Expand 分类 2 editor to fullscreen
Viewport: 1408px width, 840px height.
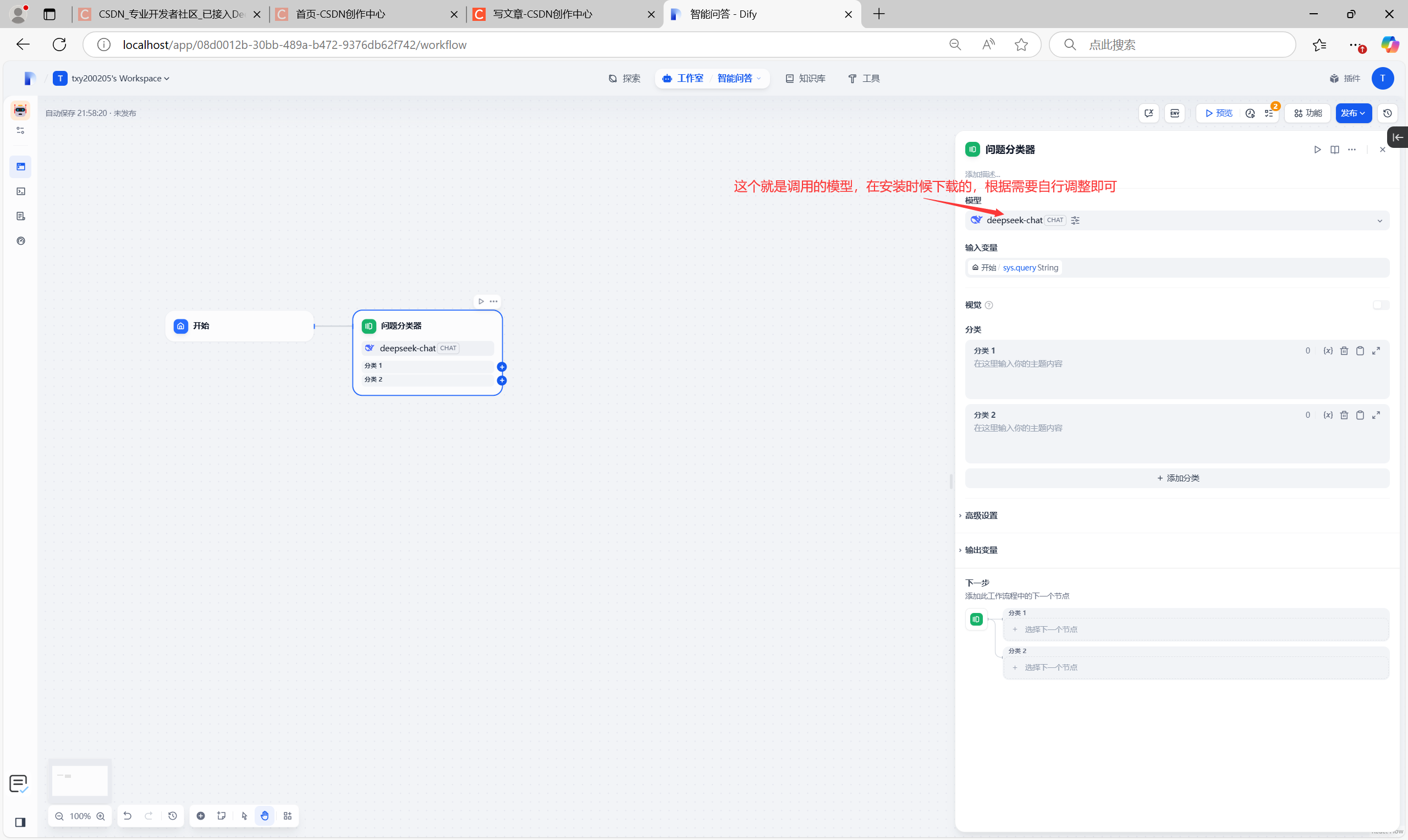1376,415
